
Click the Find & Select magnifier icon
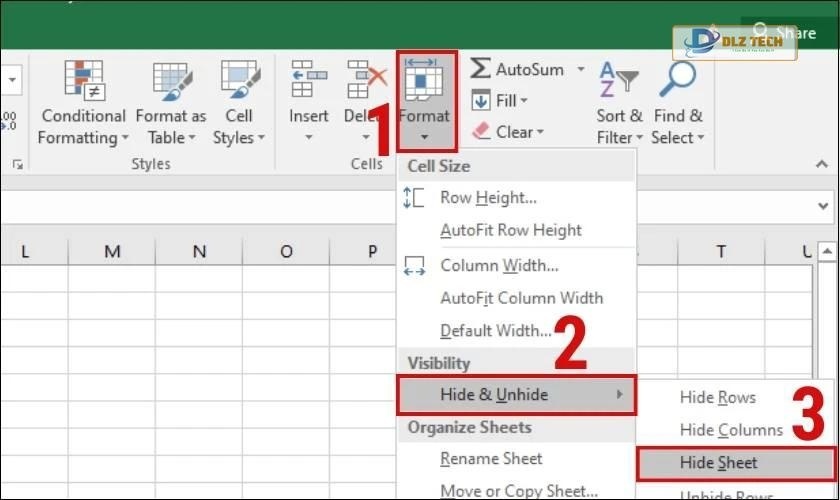click(678, 80)
